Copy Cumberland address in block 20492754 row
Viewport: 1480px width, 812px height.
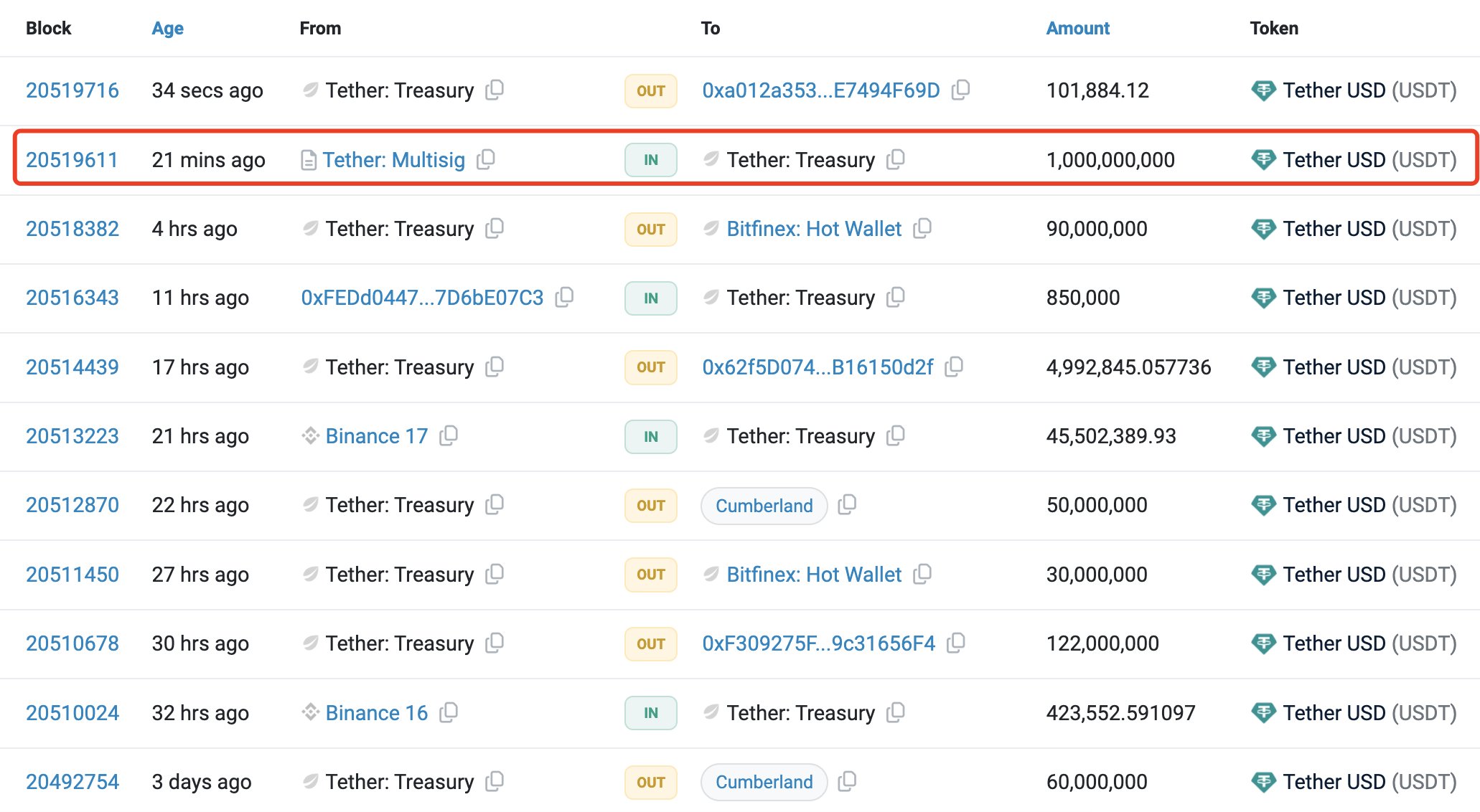point(848,781)
